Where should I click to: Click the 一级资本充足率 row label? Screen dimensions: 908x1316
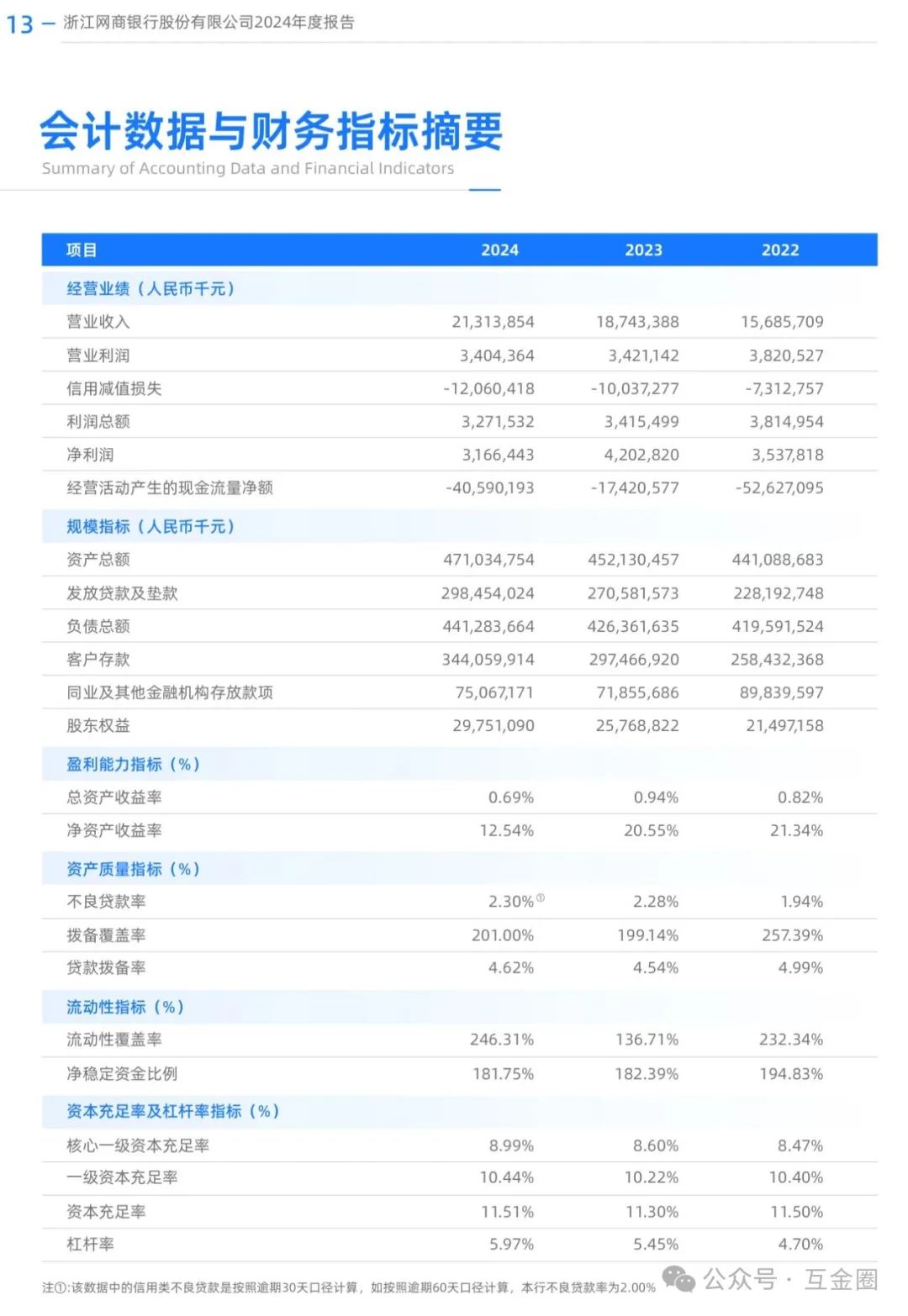click(123, 1177)
